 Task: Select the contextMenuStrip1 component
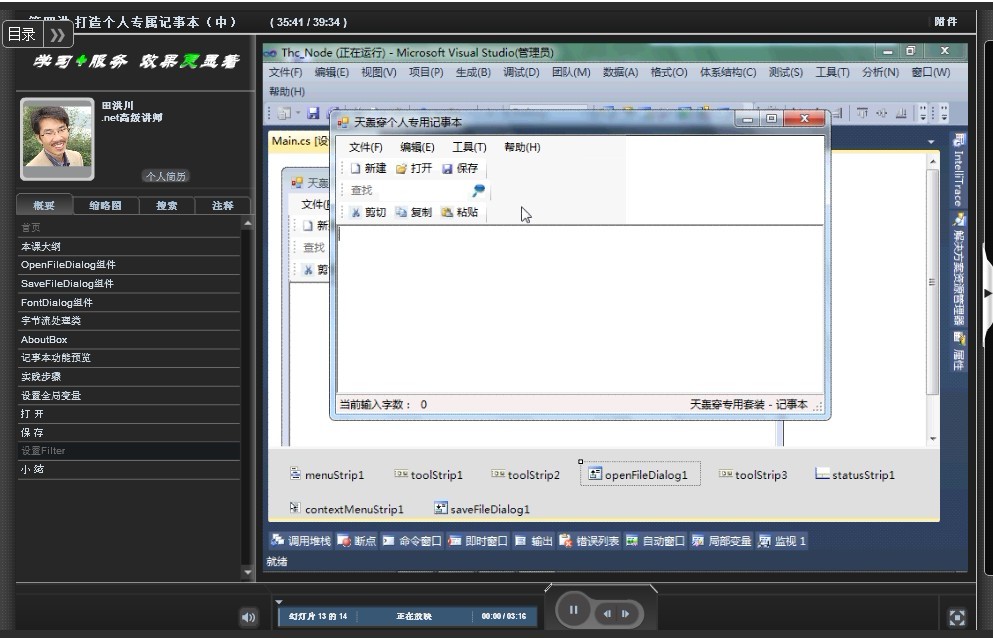[346, 509]
